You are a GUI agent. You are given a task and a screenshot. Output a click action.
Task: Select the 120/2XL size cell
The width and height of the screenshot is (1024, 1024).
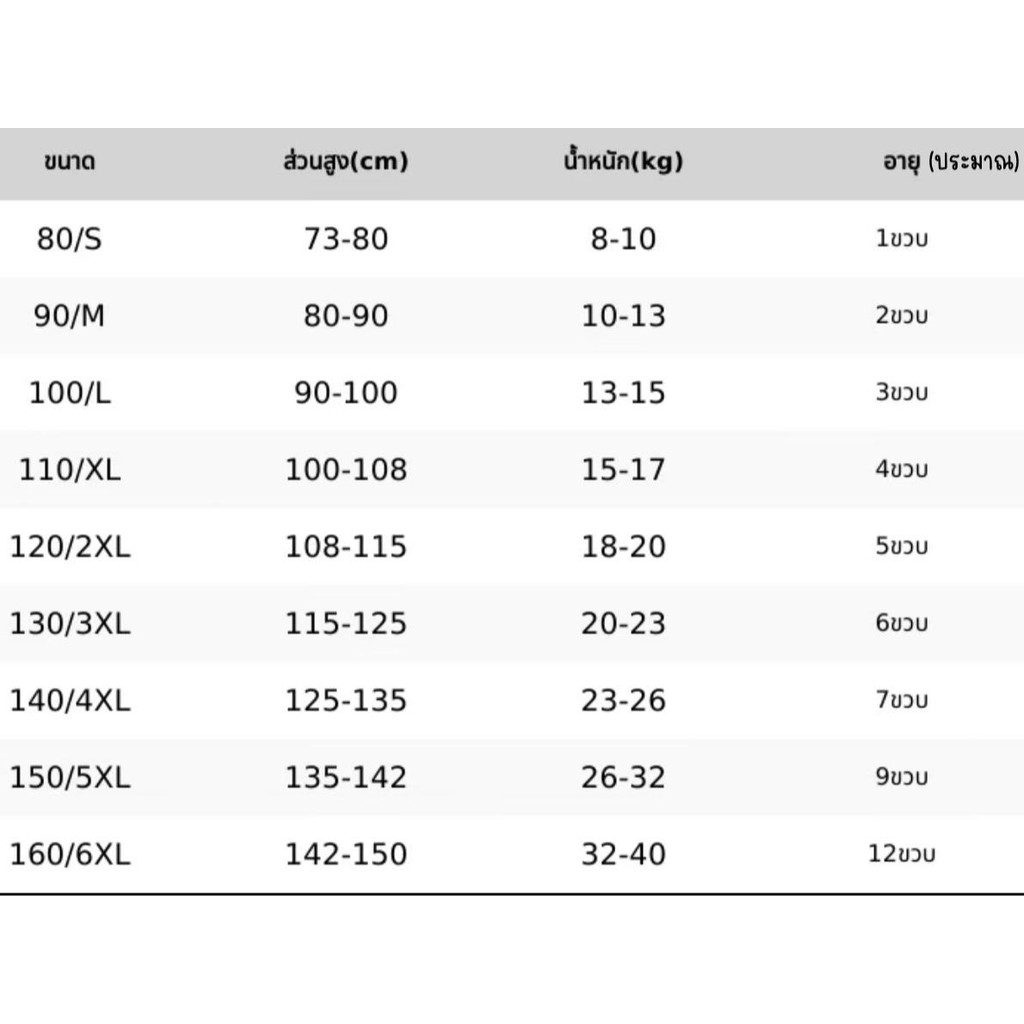pyautogui.click(x=69, y=547)
